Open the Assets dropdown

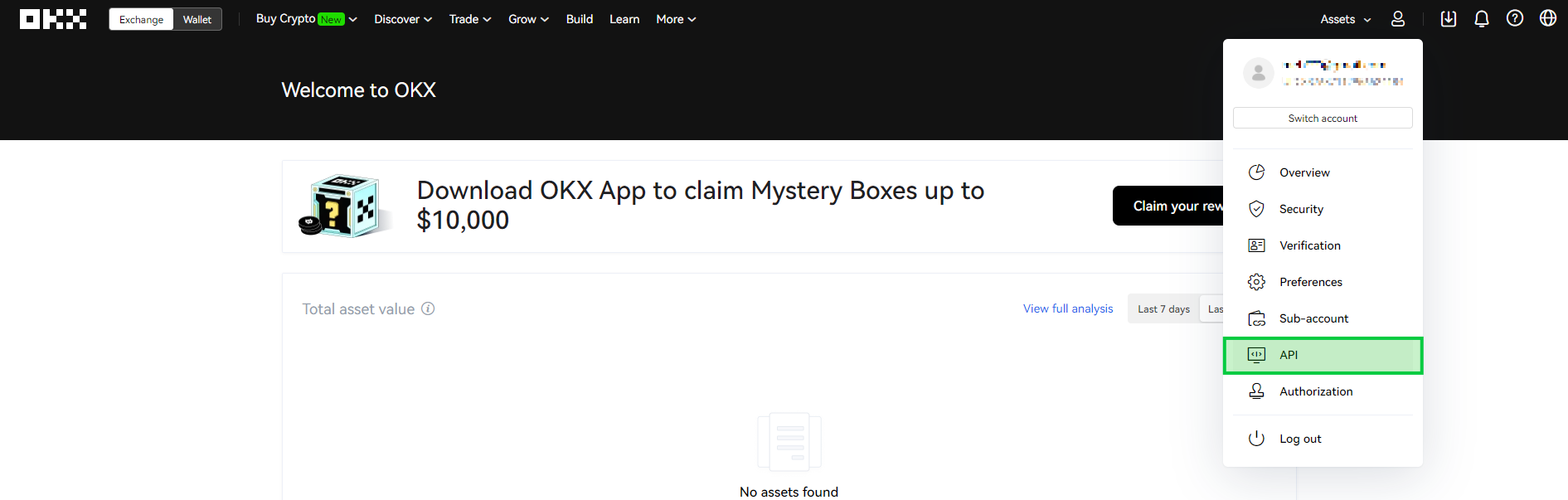click(x=1346, y=19)
